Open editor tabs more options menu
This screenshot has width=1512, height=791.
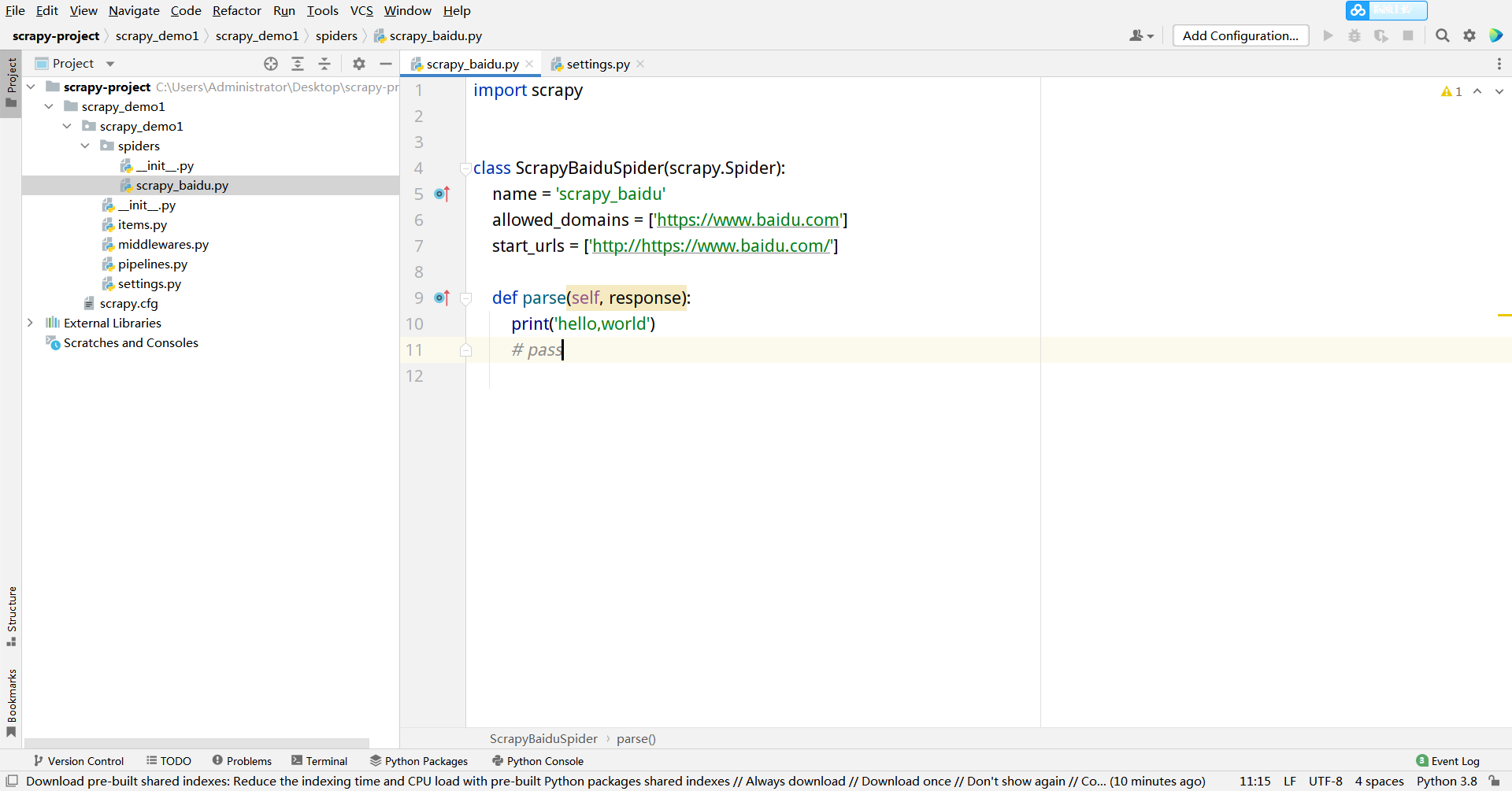(1499, 64)
